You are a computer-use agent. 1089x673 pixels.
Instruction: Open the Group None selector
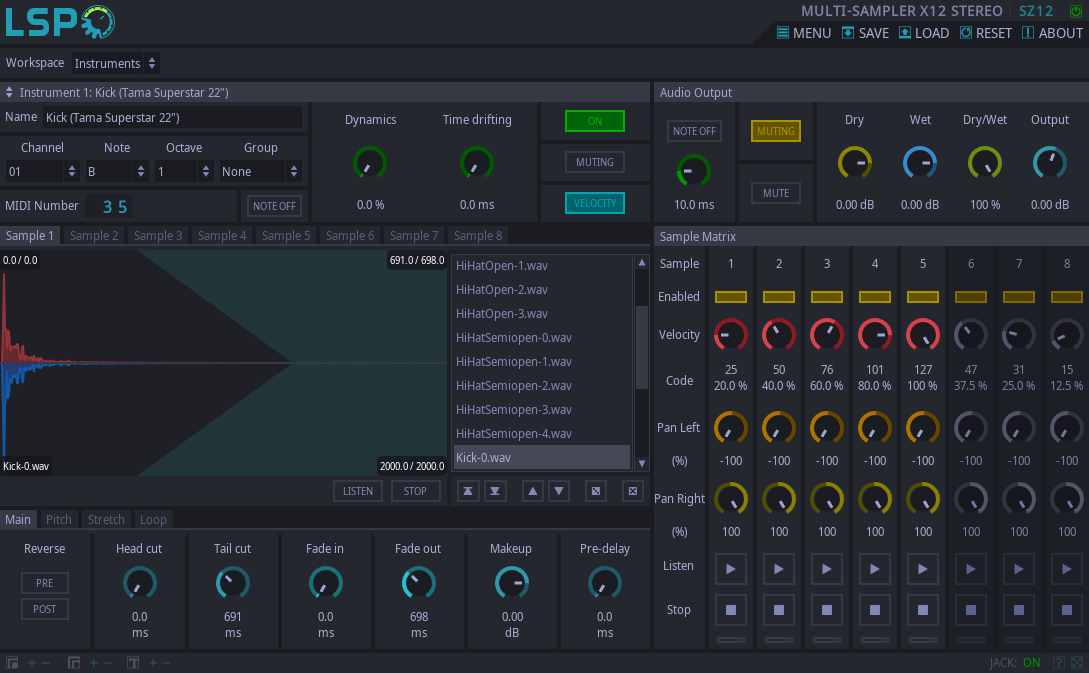click(260, 172)
